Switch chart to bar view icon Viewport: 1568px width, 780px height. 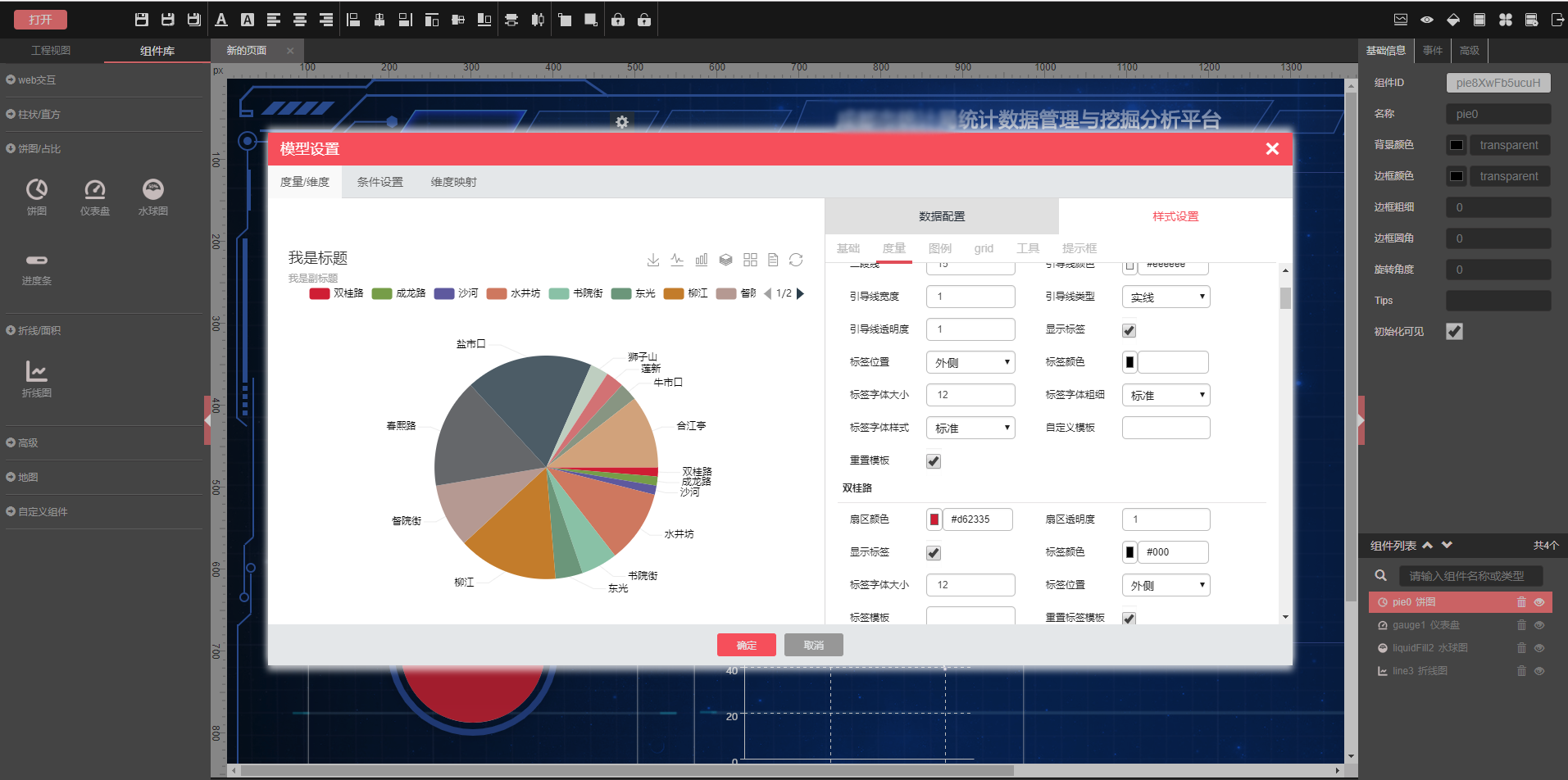(701, 260)
